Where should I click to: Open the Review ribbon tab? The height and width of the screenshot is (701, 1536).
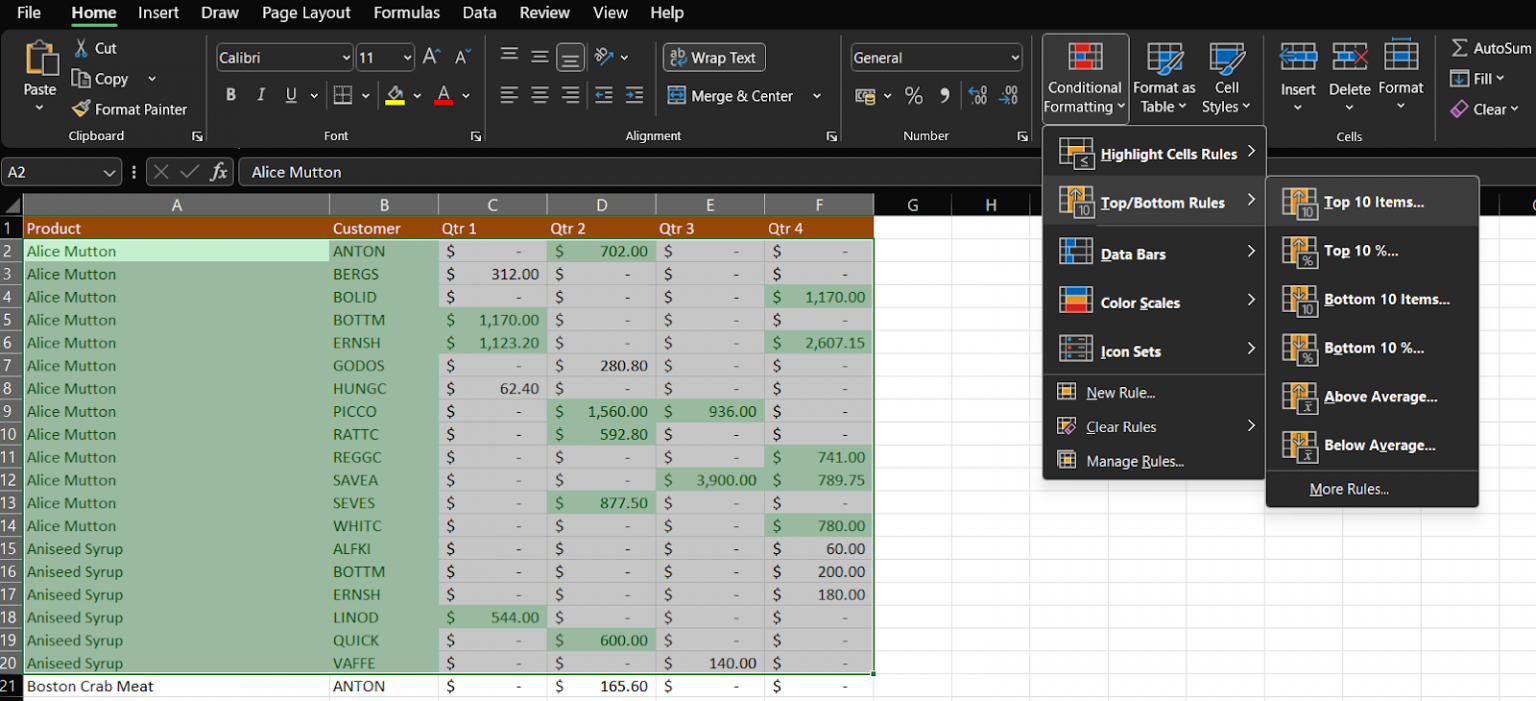544,13
